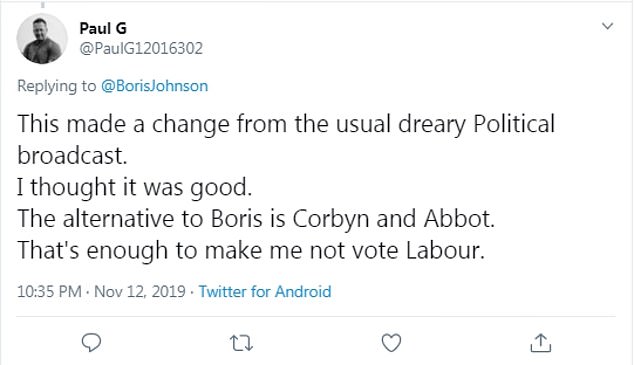Image resolution: width=634 pixels, height=365 pixels.
Task: Open the share tweet icon
Action: [541, 342]
